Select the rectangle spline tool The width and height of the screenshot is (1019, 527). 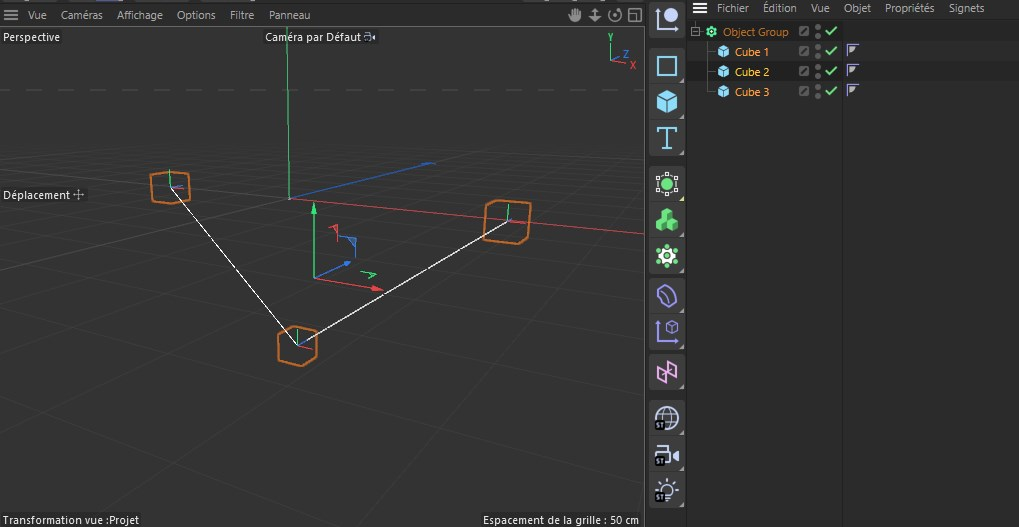point(667,67)
